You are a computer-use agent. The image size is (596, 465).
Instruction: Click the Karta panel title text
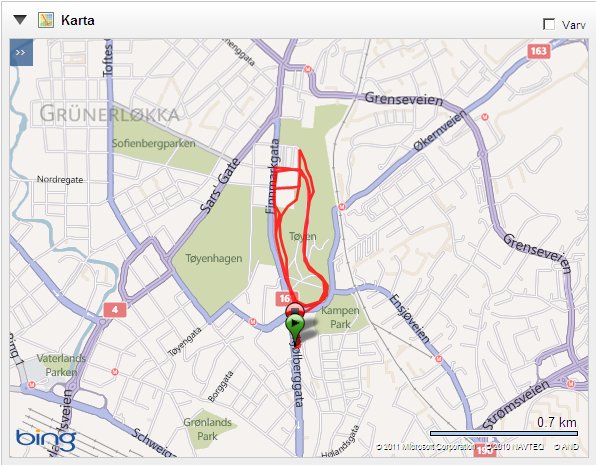click(78, 20)
